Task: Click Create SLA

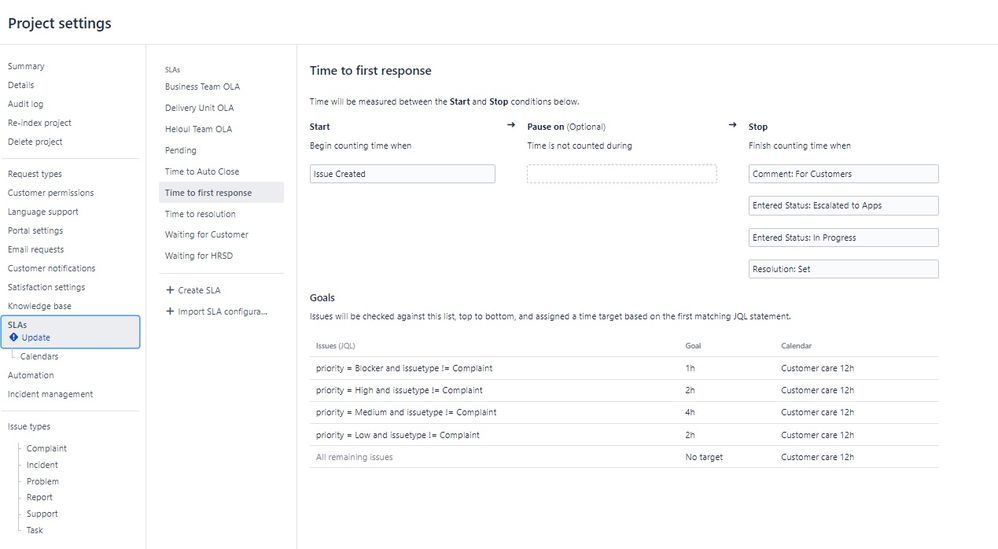Action: [199, 290]
